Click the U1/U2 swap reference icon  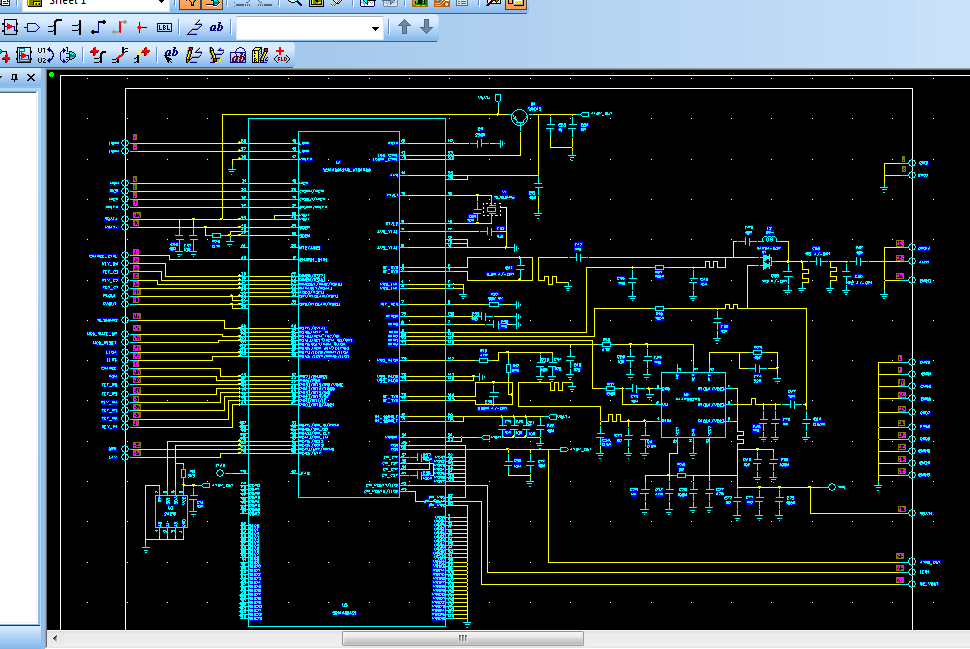coord(46,55)
